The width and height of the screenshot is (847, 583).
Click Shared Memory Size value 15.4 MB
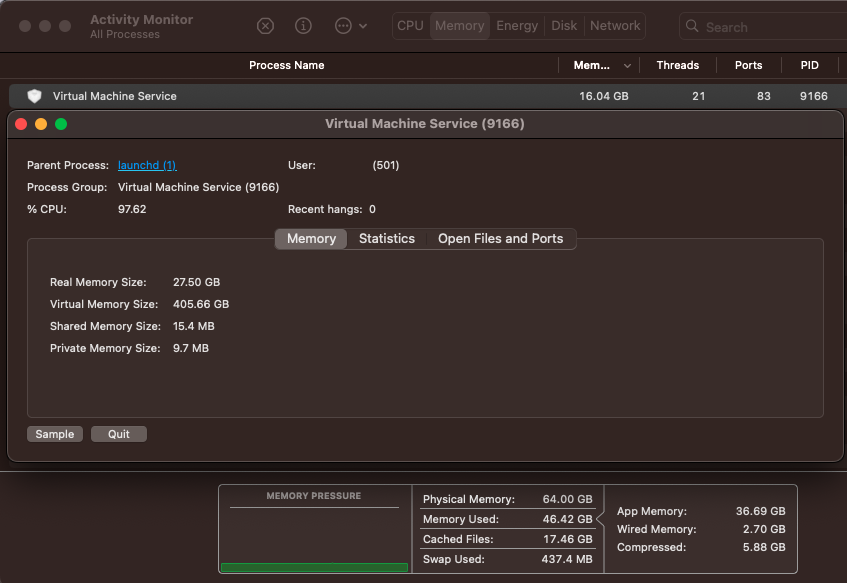[x=193, y=326]
